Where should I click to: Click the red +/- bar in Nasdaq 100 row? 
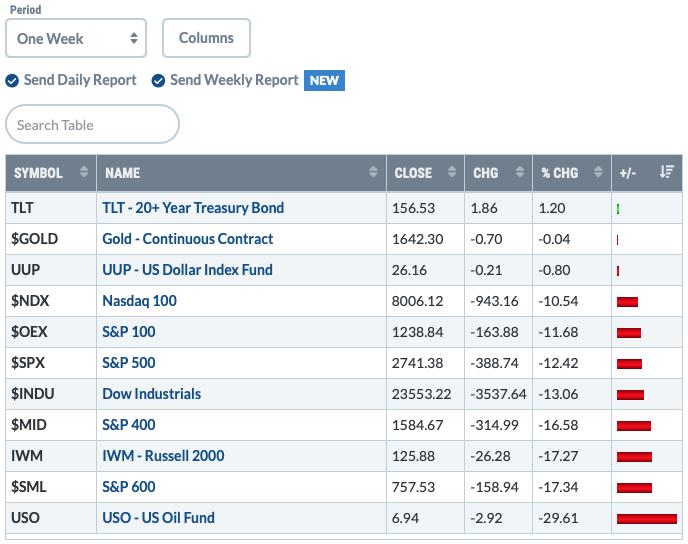(x=627, y=302)
